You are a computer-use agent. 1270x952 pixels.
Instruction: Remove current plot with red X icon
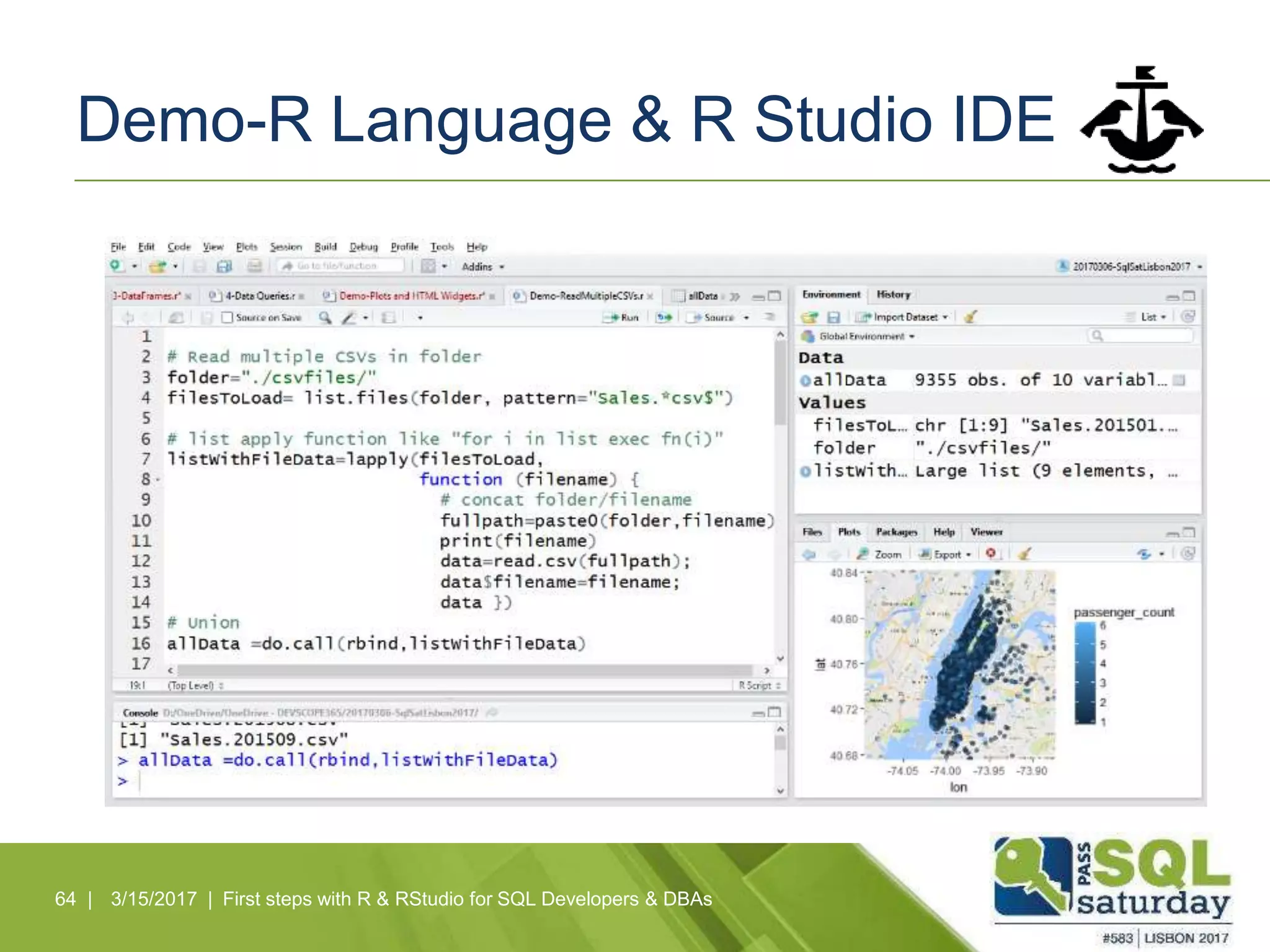(x=991, y=553)
